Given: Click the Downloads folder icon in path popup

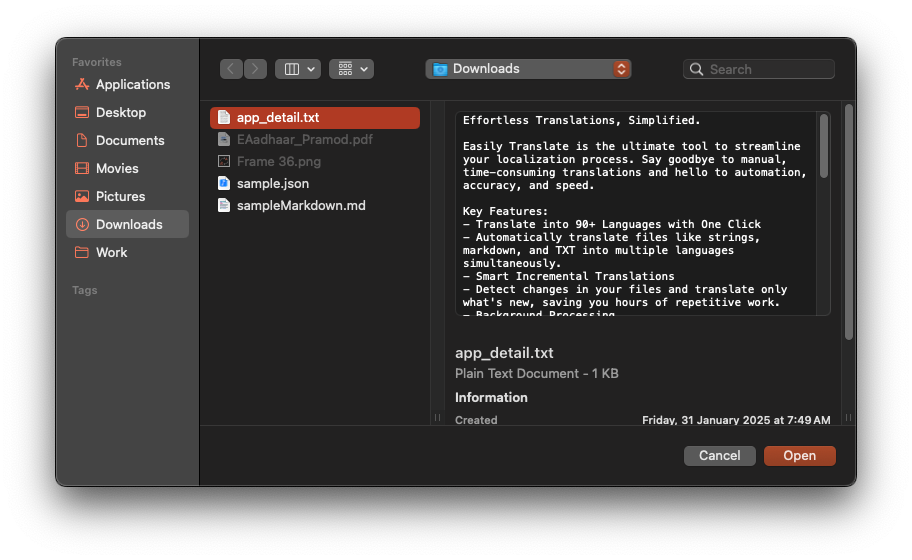Looking at the screenshot, I should point(440,69).
